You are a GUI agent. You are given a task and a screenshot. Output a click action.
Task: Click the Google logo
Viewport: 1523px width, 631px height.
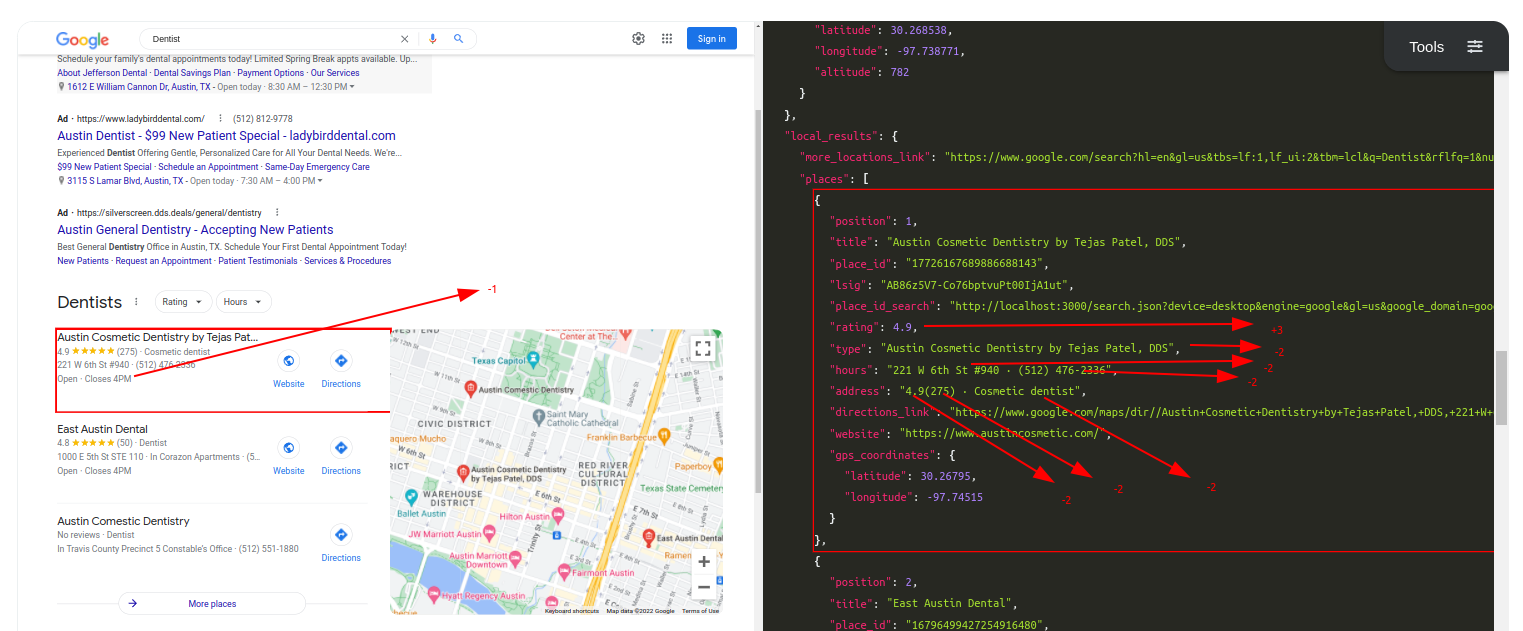[x=82, y=39]
